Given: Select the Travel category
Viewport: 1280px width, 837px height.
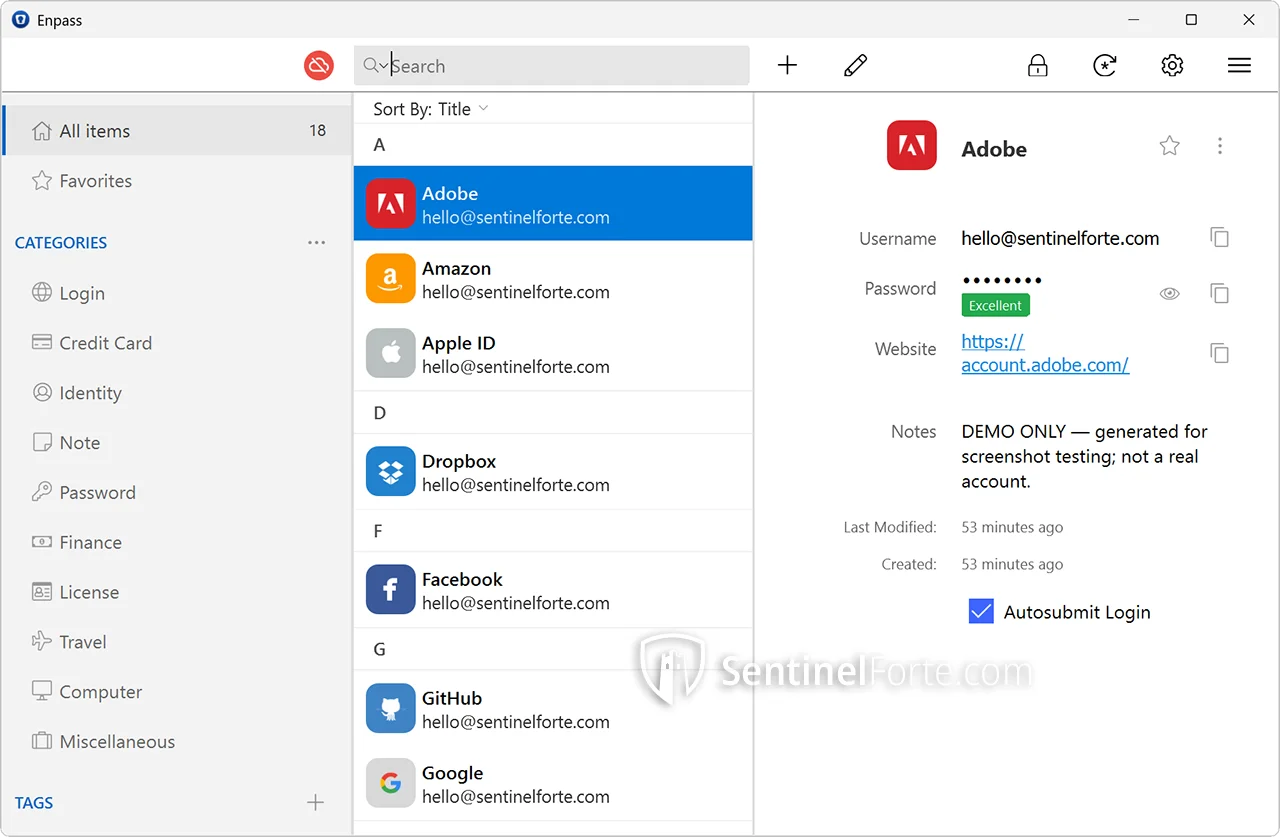Looking at the screenshot, I should (177, 642).
